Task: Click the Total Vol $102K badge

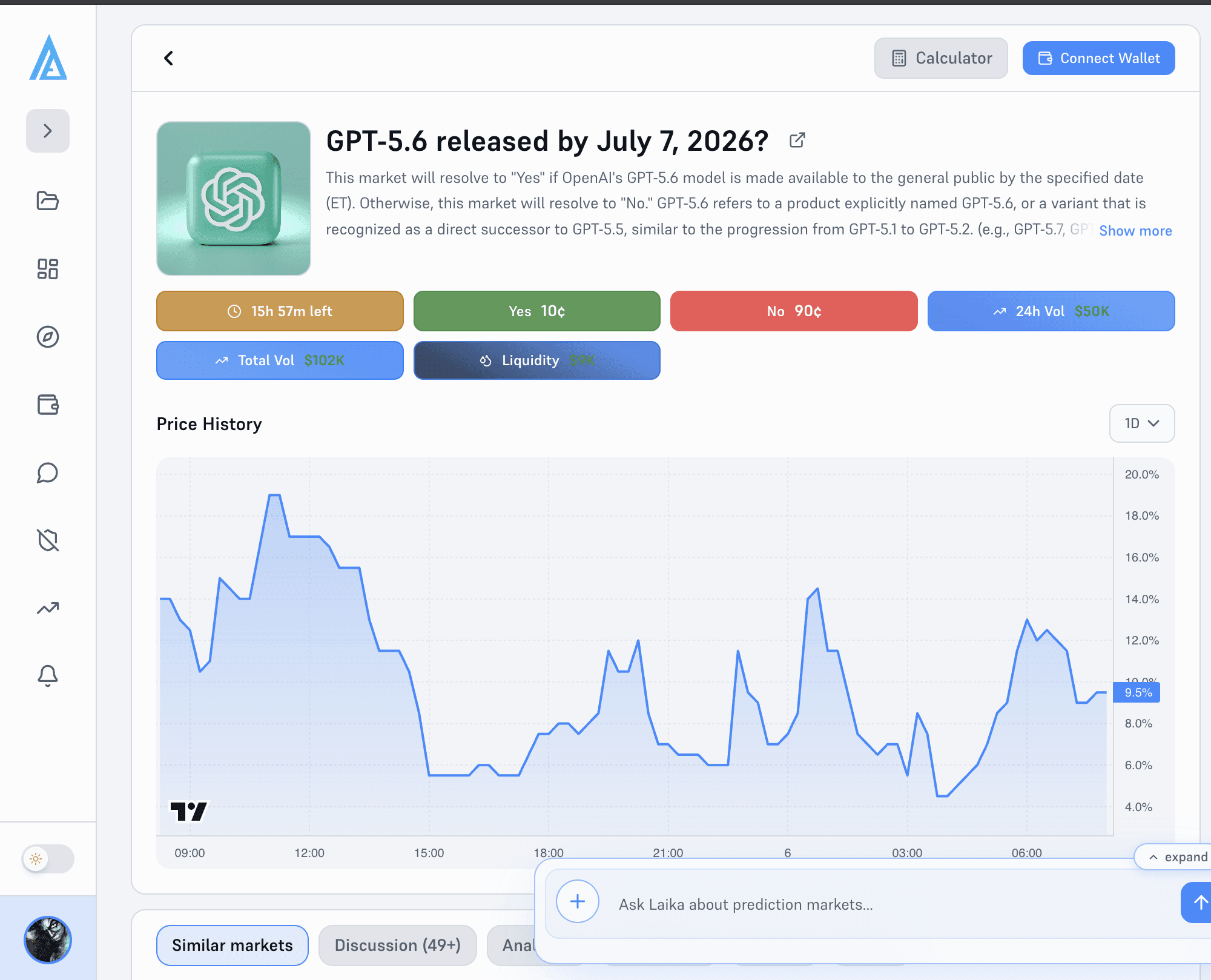Action: click(x=280, y=360)
